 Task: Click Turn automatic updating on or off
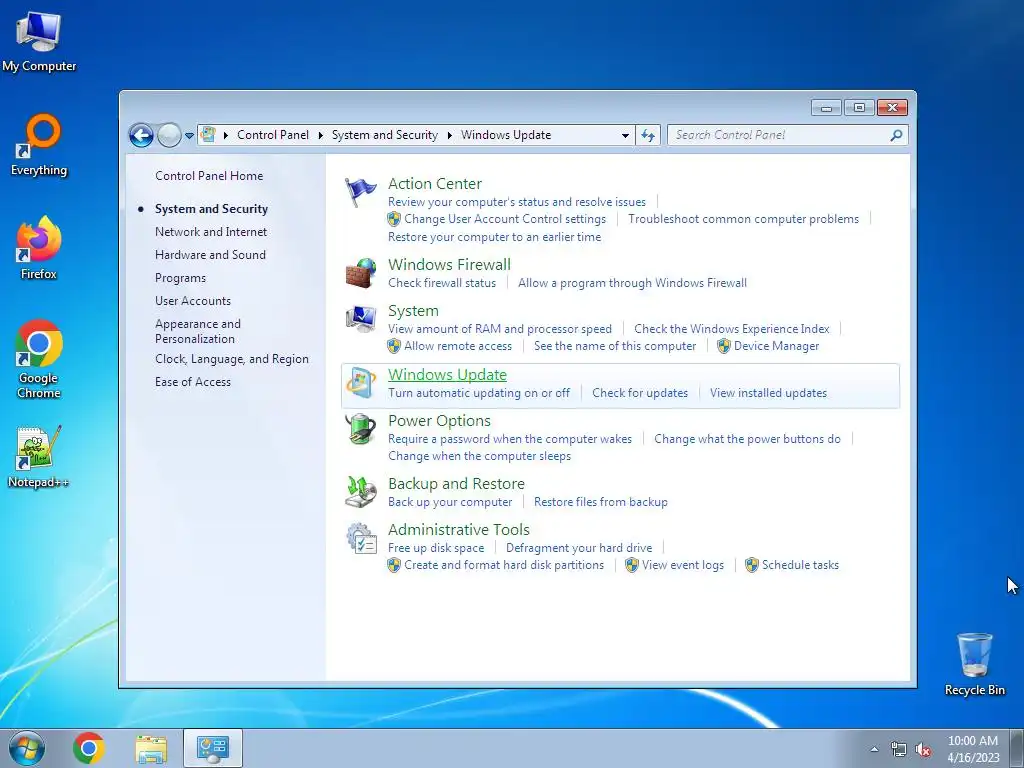tap(479, 393)
